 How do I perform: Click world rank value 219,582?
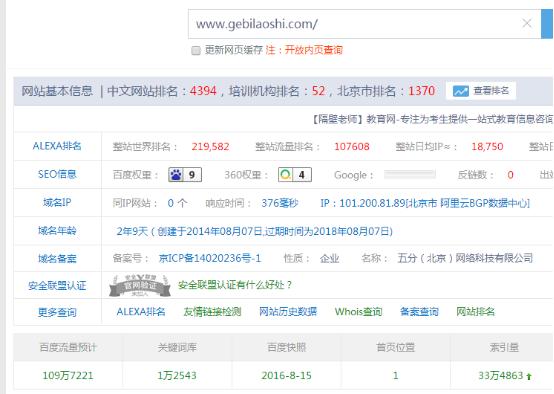[x=210, y=146]
